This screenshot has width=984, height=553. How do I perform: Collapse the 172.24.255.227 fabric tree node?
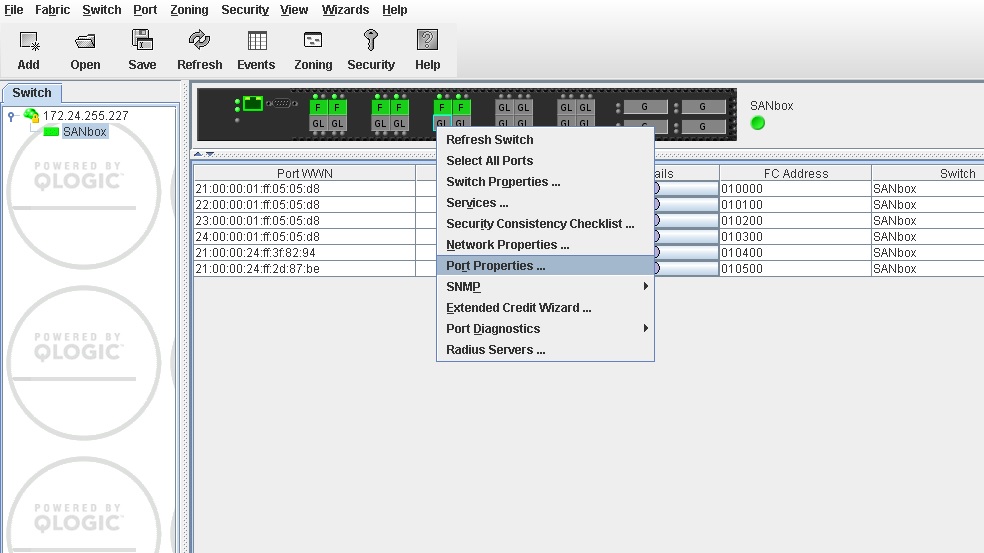pos(11,116)
